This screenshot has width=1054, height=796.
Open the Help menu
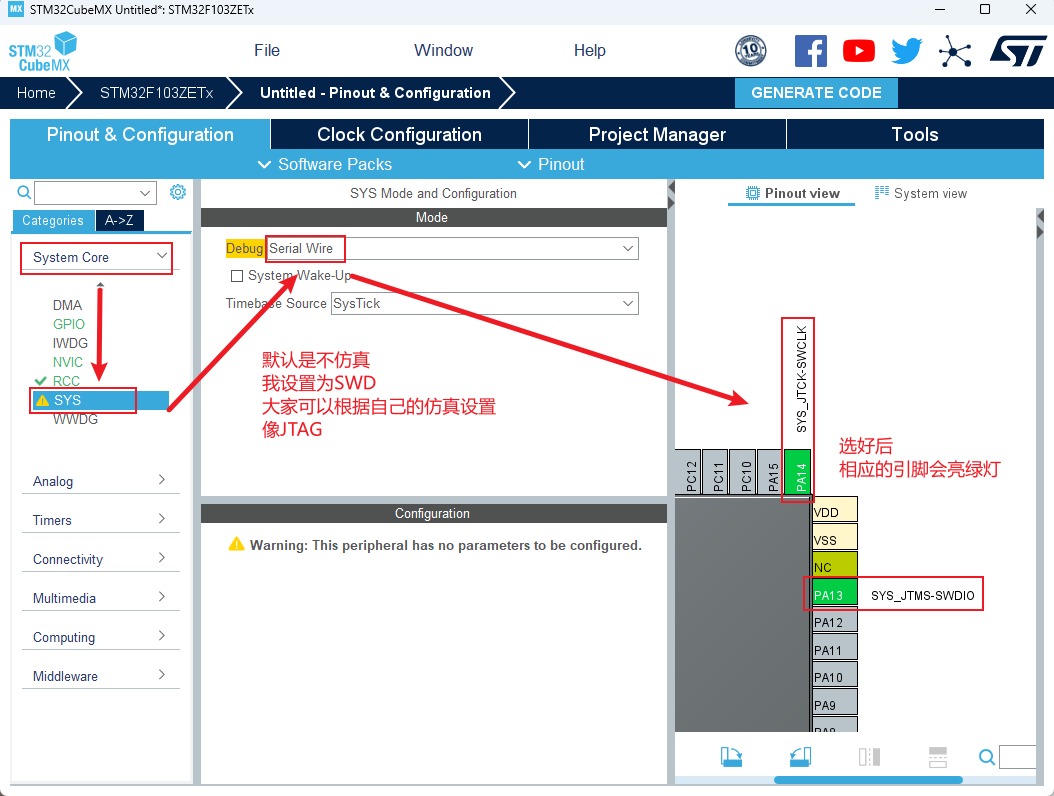pos(590,50)
